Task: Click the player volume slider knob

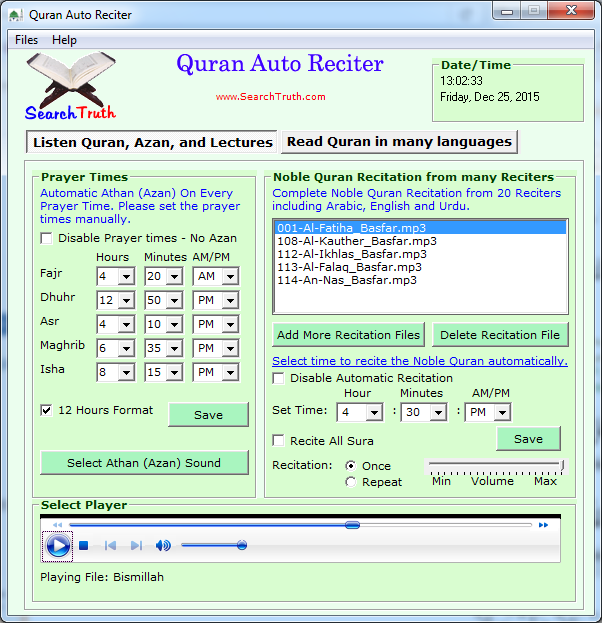Action: click(x=242, y=545)
